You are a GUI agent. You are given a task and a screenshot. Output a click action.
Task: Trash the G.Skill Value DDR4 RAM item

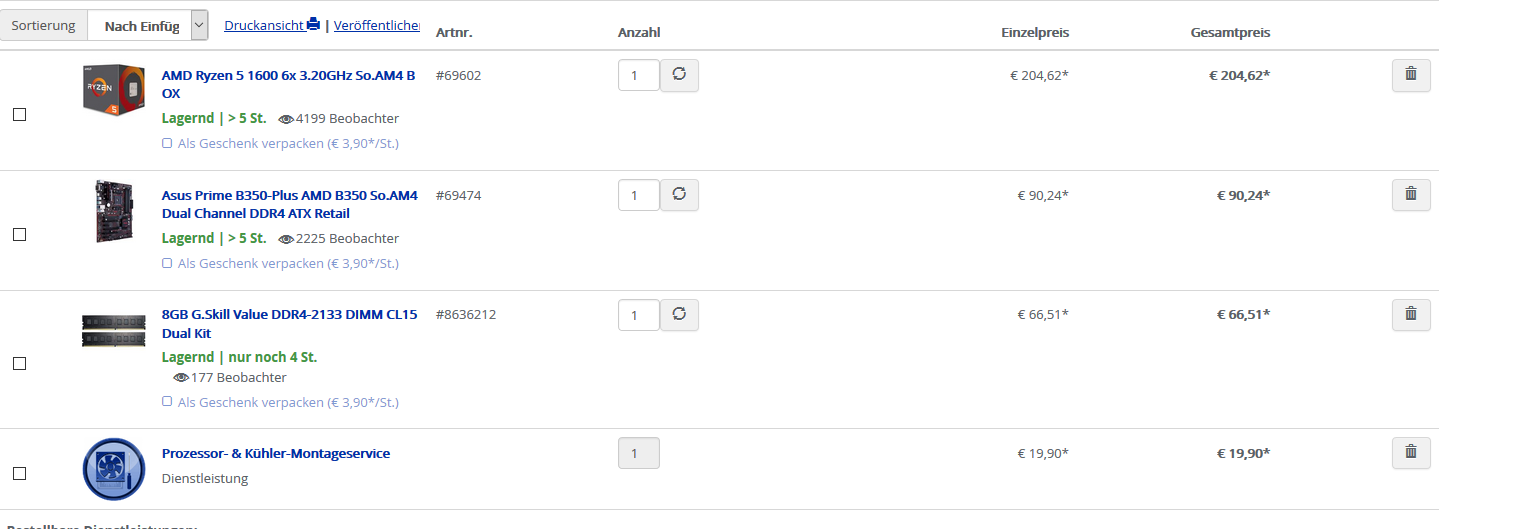coord(1411,315)
